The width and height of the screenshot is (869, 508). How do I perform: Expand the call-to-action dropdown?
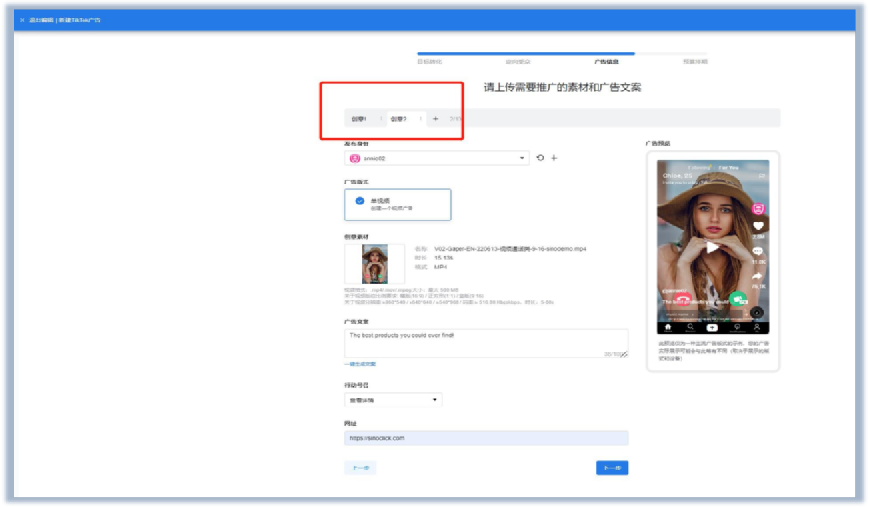click(393, 399)
